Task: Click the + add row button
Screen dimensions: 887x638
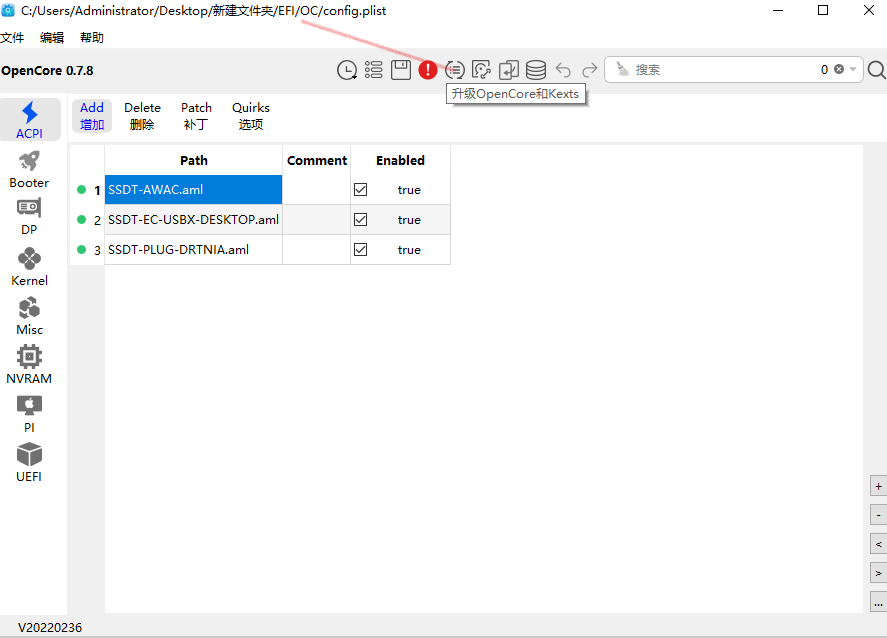Action: click(x=878, y=486)
